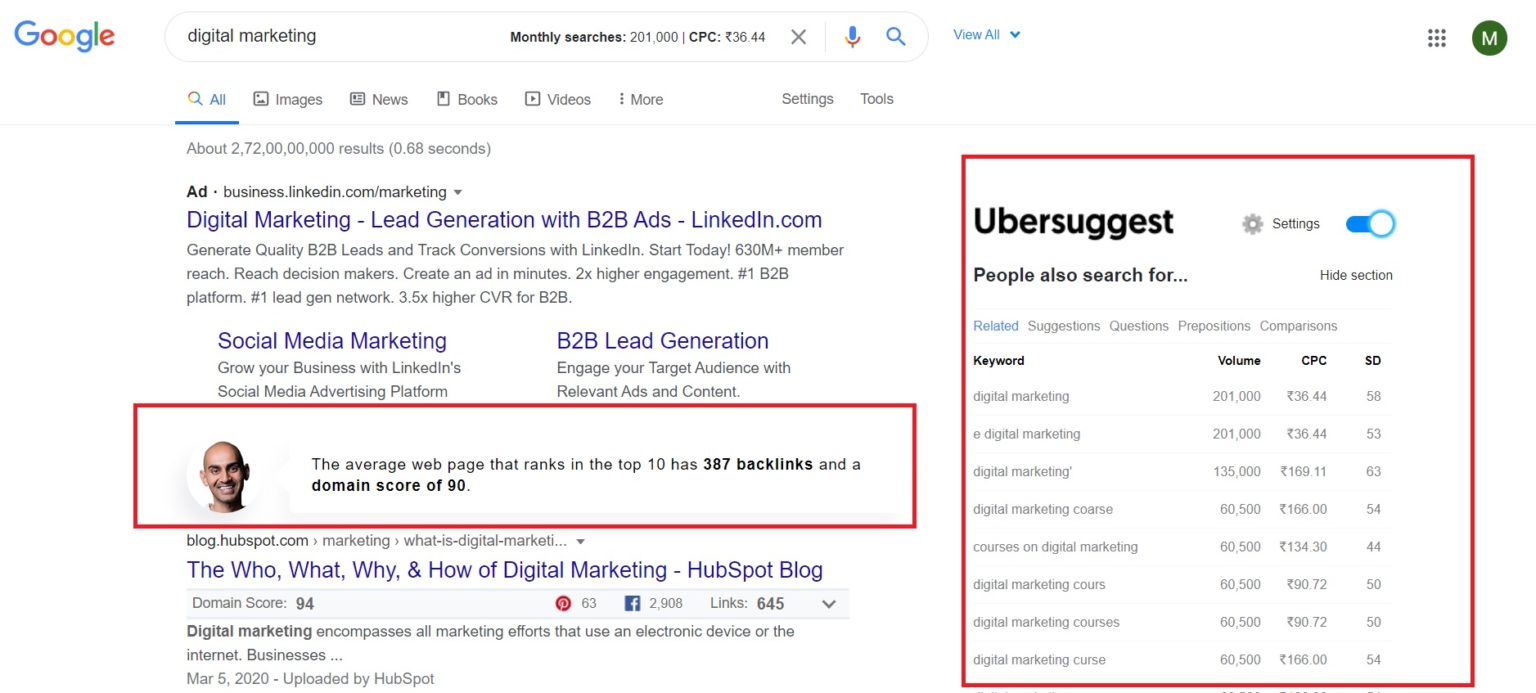Open the More search options menu
The height and width of the screenshot is (693, 1536).
pos(641,99)
